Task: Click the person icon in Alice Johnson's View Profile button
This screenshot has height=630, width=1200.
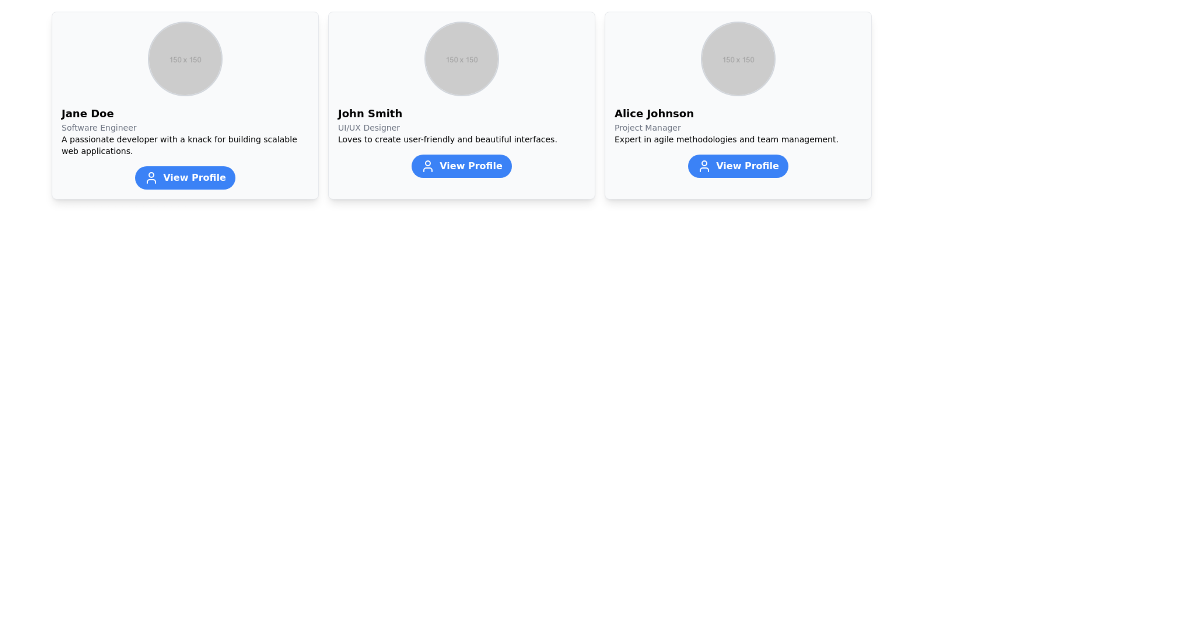Action: (x=704, y=166)
